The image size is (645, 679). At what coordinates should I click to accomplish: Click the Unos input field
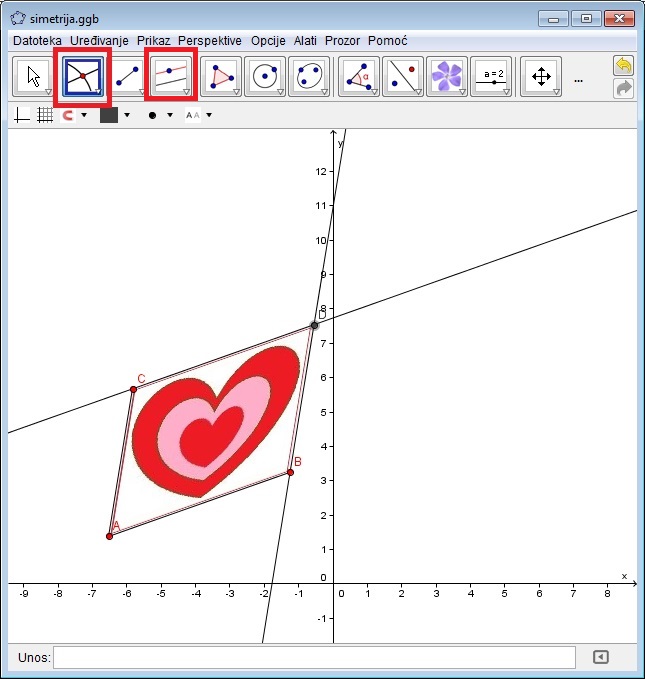point(314,657)
